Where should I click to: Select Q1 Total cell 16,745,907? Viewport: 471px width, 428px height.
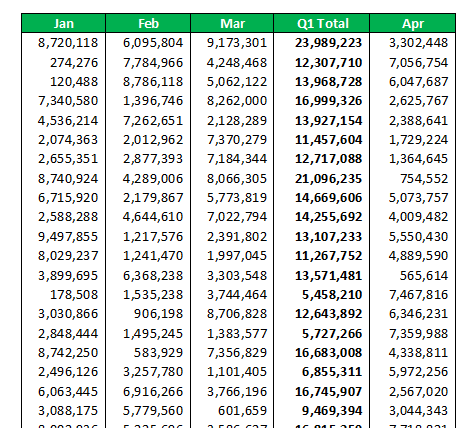[x=322, y=391]
